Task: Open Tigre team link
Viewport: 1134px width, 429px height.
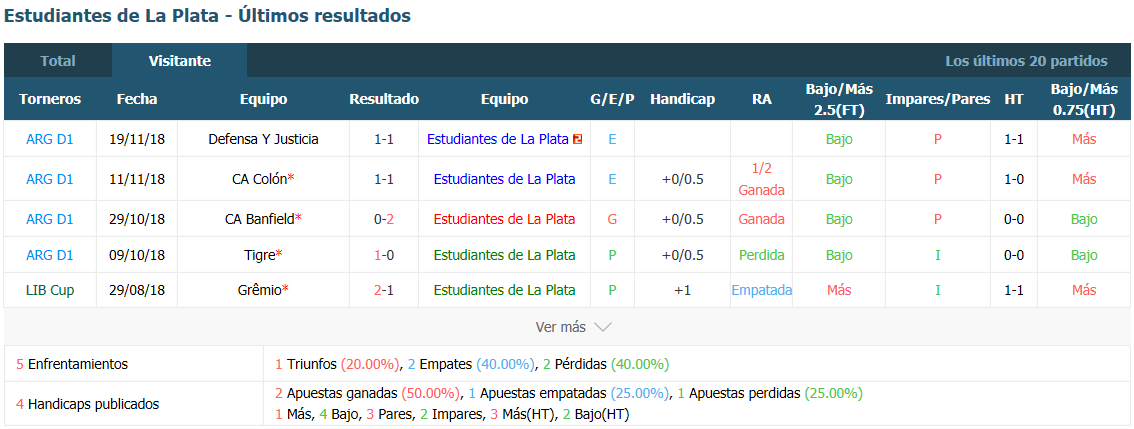Action: [263, 255]
